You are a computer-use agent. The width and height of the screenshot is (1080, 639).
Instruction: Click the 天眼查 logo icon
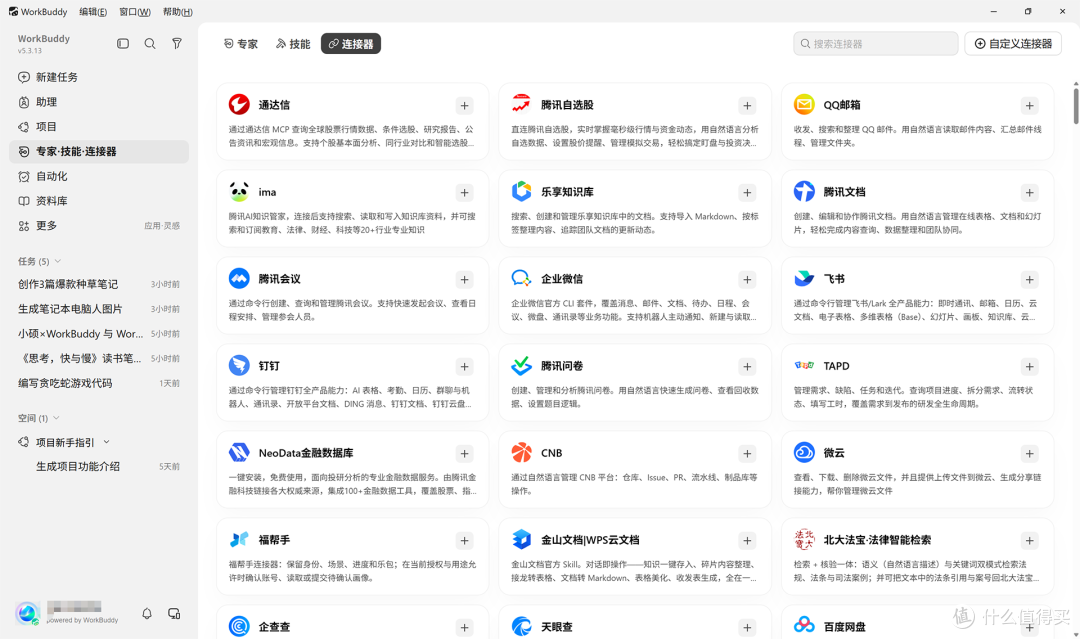pos(521,627)
